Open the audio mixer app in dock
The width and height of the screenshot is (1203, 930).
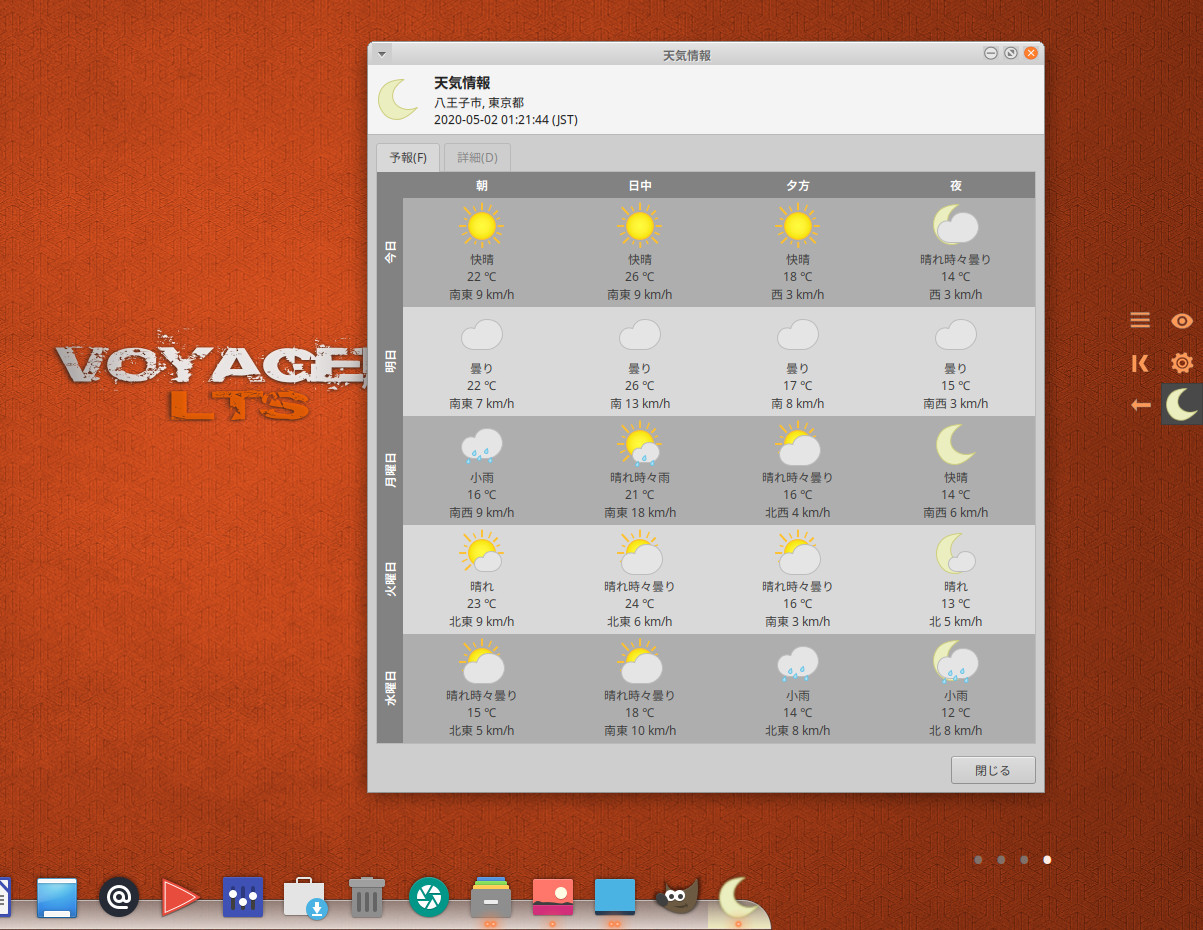[x=243, y=897]
